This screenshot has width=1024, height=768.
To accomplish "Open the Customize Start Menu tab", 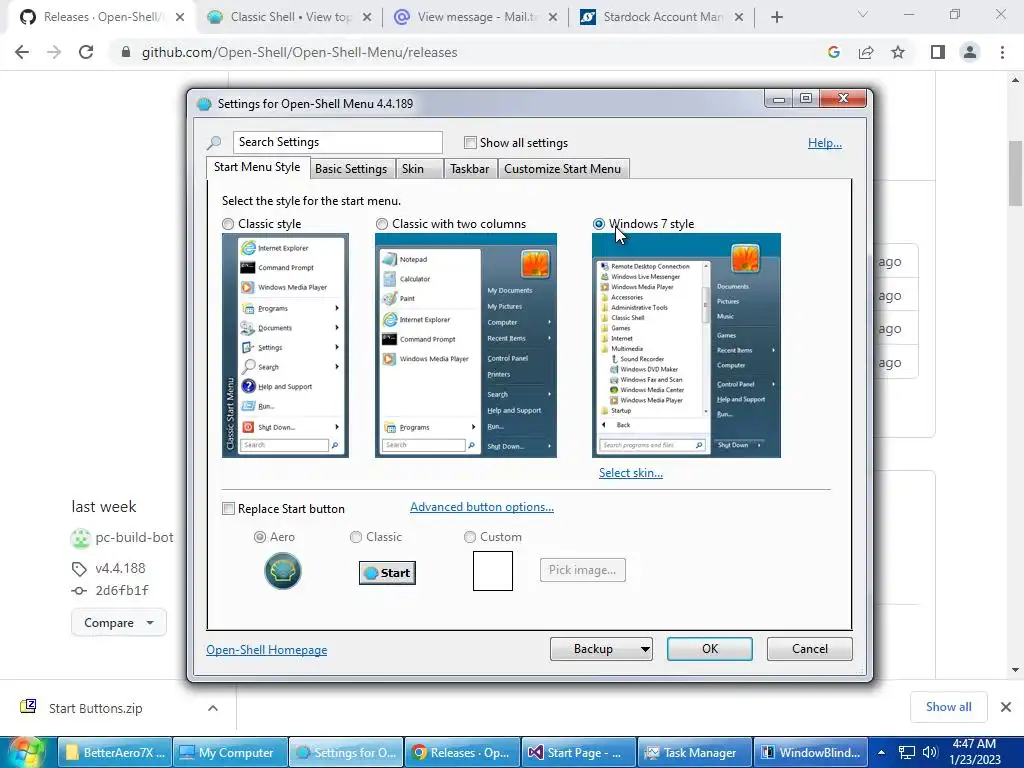I will [562, 169].
